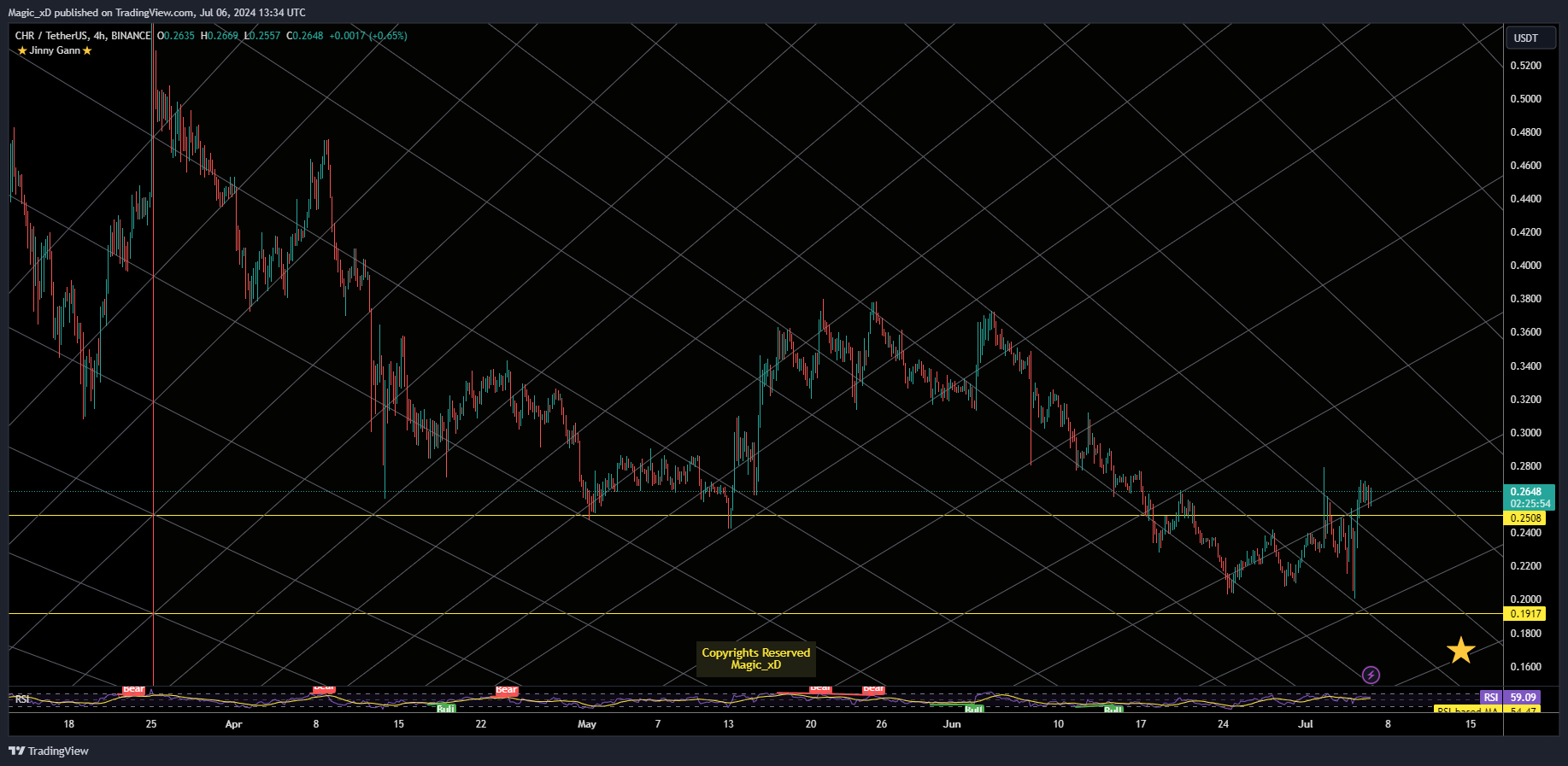
Task: Click the Jun date axis label
Action: (952, 724)
